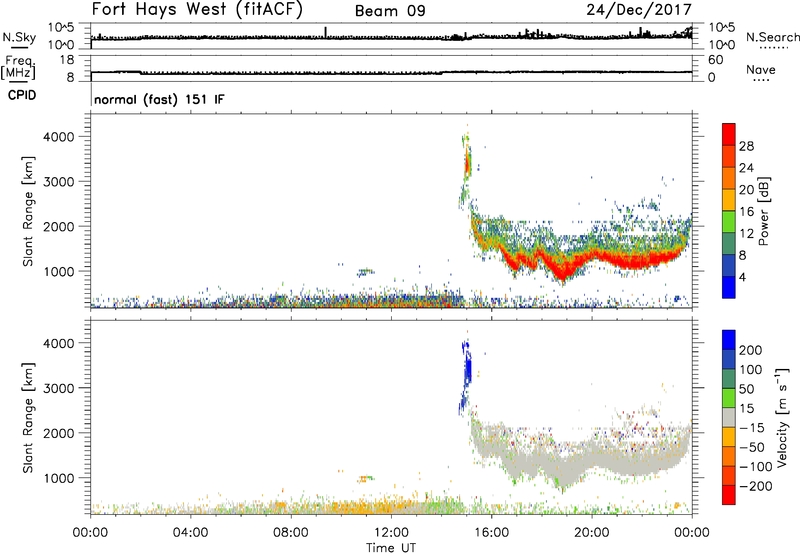Click the 'Freq. [MHz]' axis label

click(18, 68)
